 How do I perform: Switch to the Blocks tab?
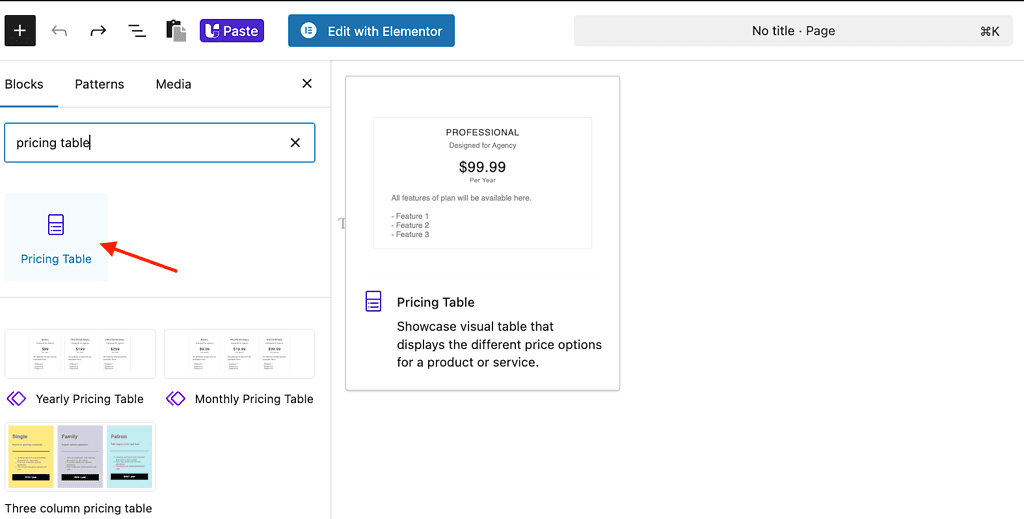[24, 84]
